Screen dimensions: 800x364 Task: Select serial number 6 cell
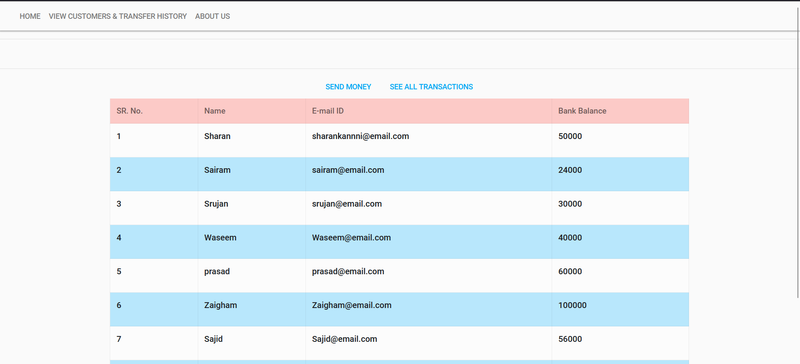tap(154, 309)
